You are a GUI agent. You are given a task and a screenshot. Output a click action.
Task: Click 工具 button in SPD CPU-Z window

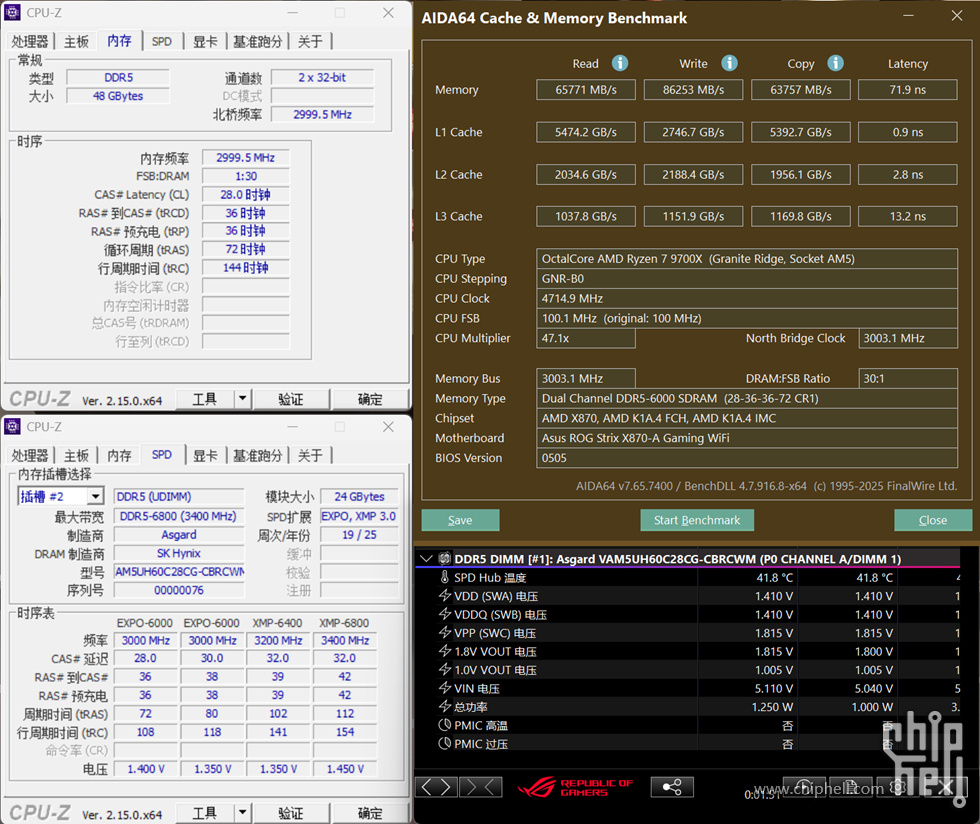point(205,813)
